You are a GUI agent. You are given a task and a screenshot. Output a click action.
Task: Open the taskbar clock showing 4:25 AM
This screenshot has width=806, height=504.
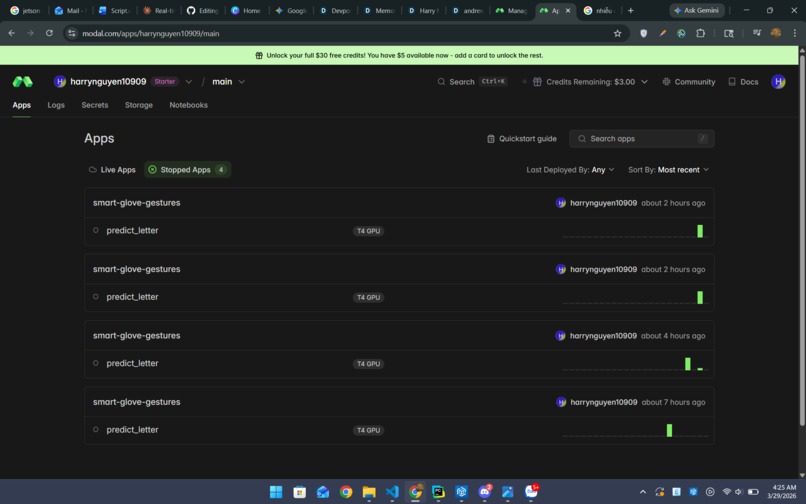click(x=782, y=492)
